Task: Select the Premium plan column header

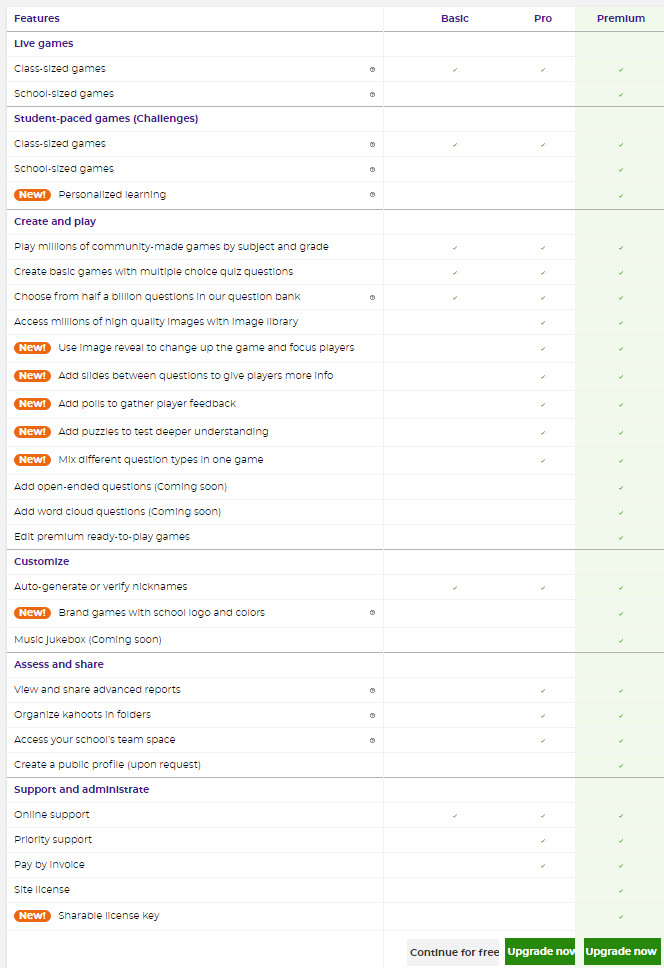Action: (621, 19)
